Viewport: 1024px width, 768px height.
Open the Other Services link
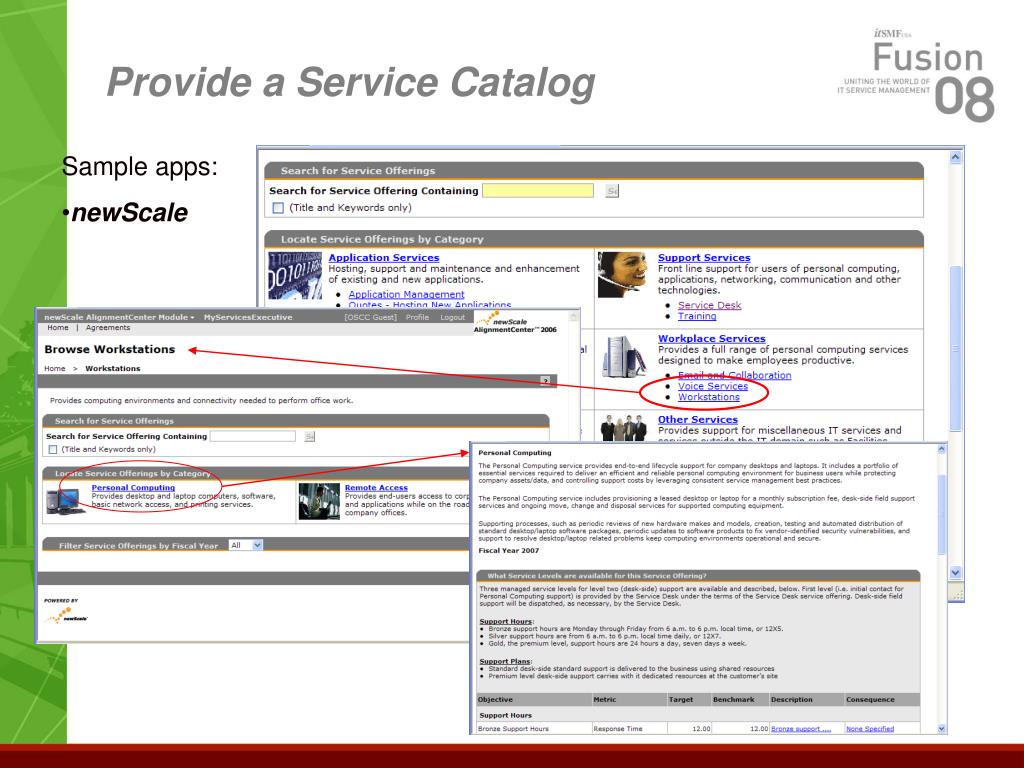pos(697,419)
